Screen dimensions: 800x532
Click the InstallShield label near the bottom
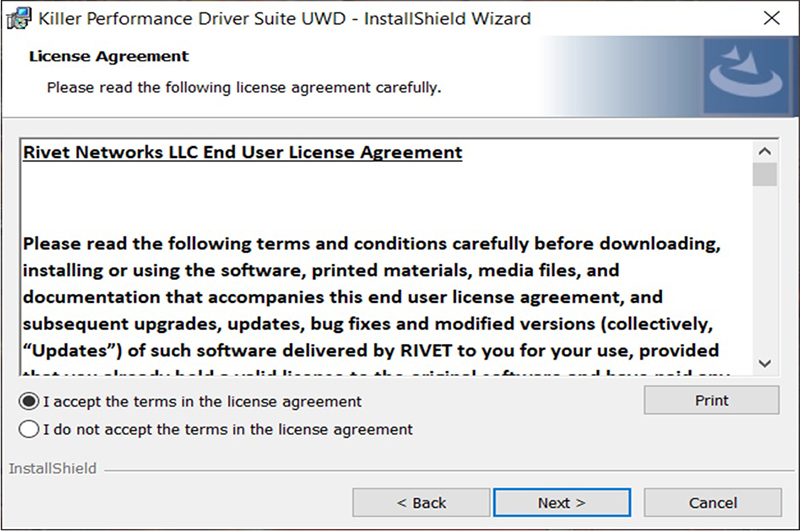click(51, 468)
